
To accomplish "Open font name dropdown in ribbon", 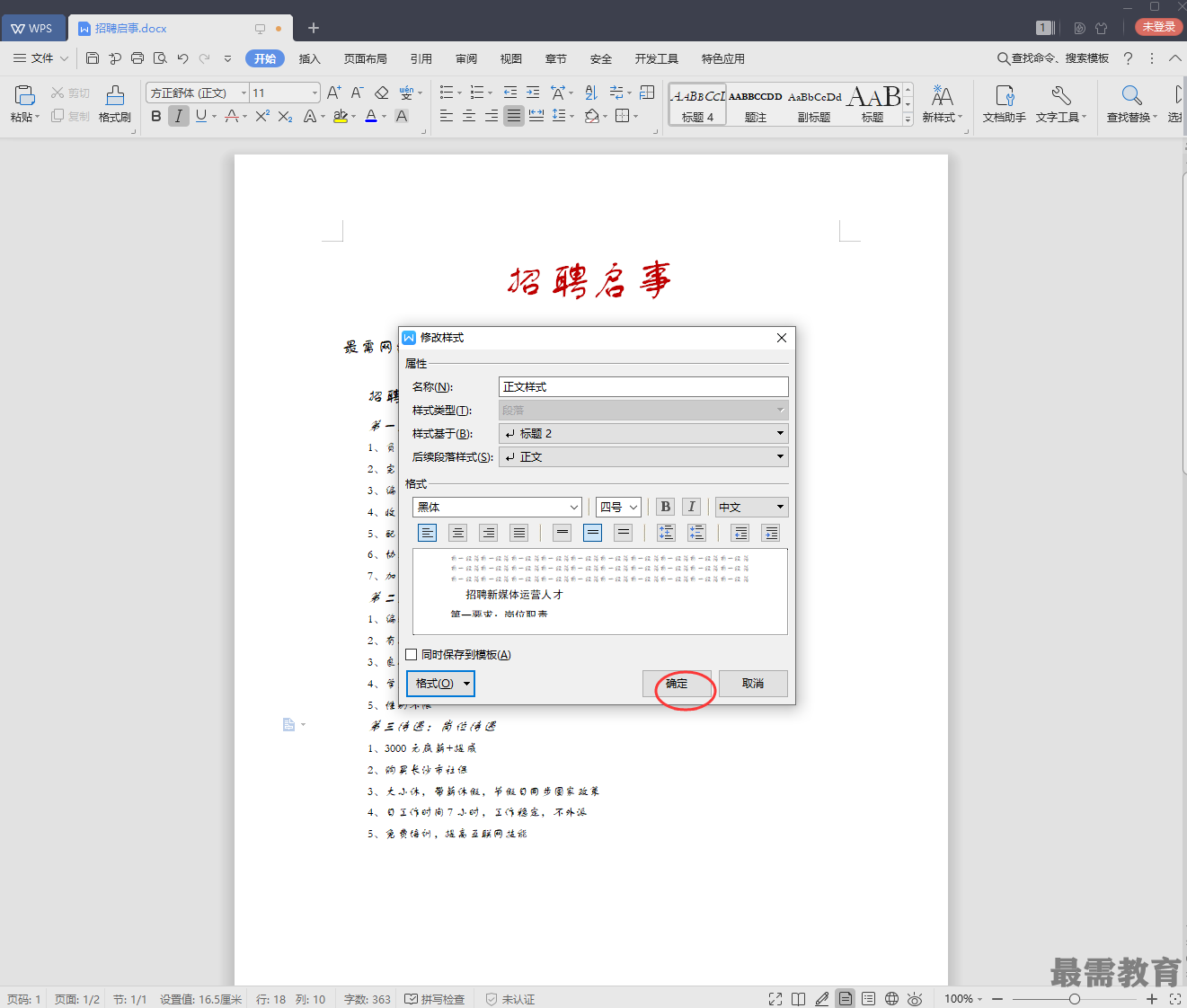I will 244,93.
